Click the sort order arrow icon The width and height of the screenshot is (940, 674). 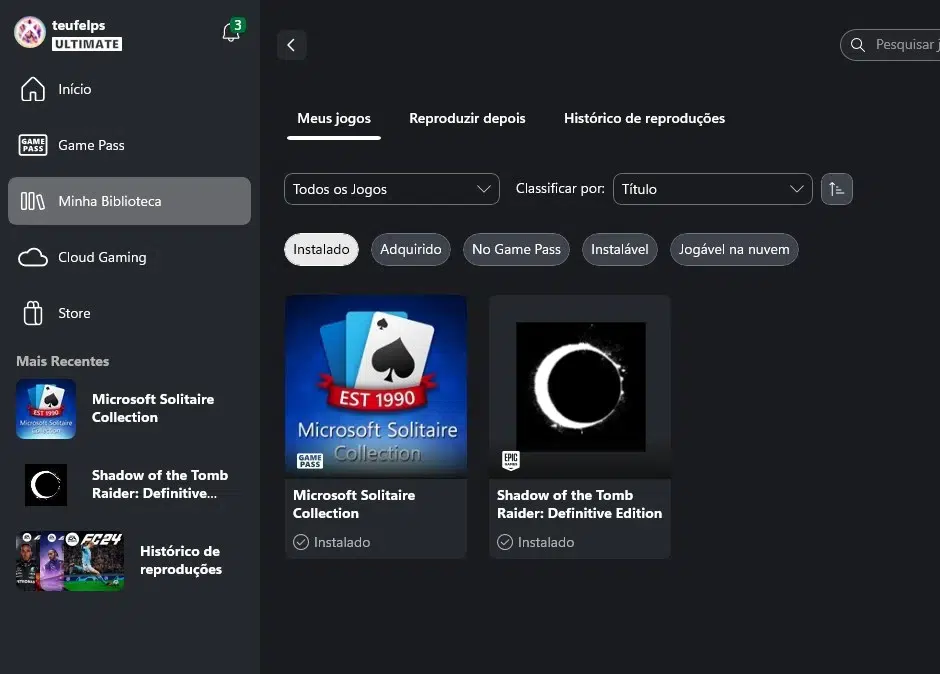836,189
